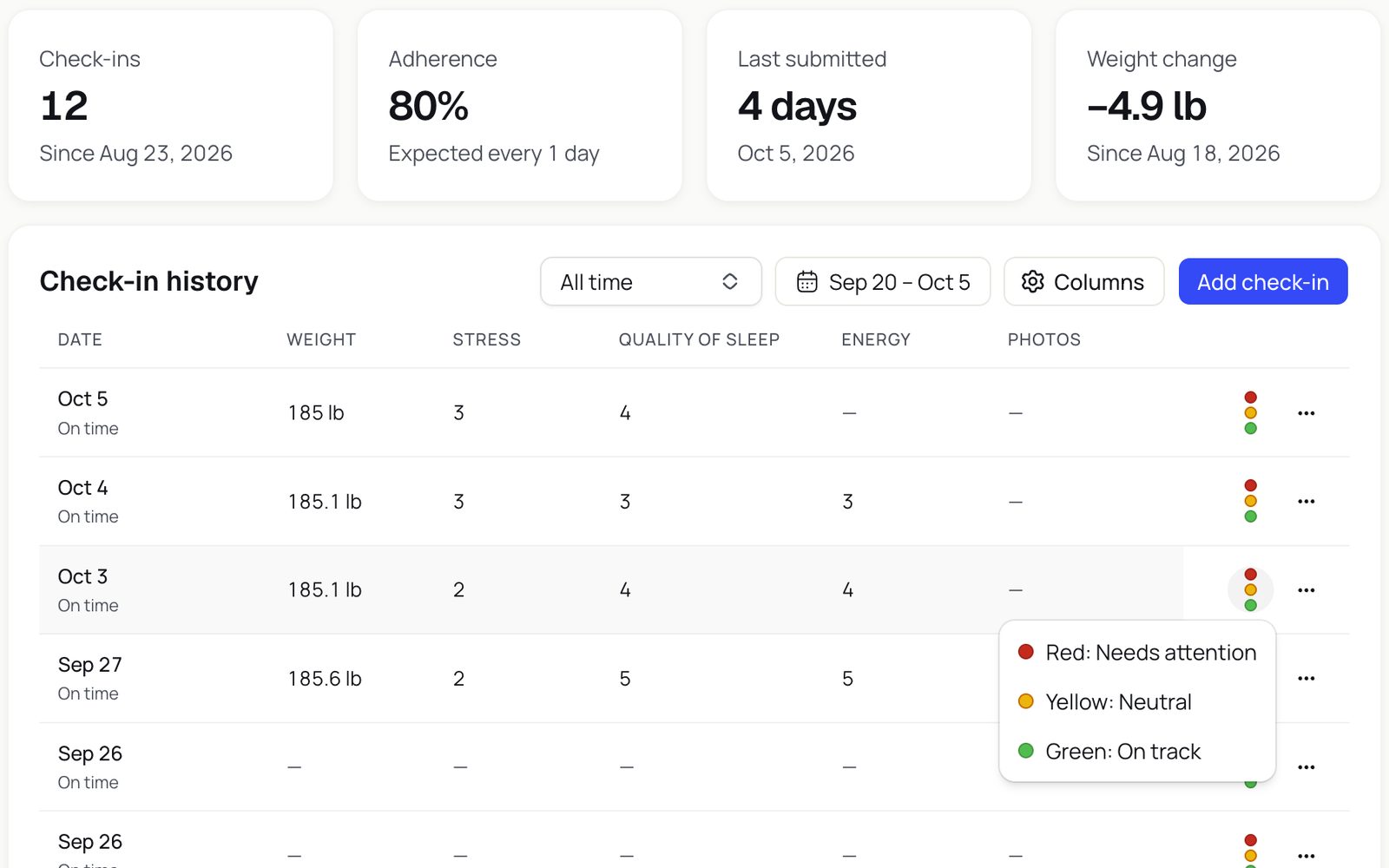Click the Weight change −4.9 lb card
Screen dimensions: 1389x868
[x=1218, y=106]
